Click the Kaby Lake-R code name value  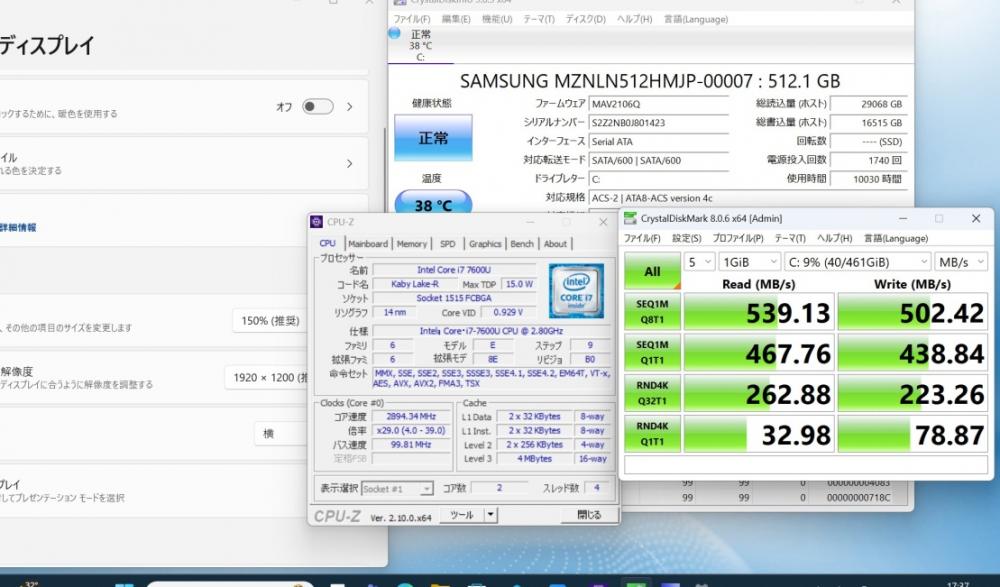tap(415, 284)
